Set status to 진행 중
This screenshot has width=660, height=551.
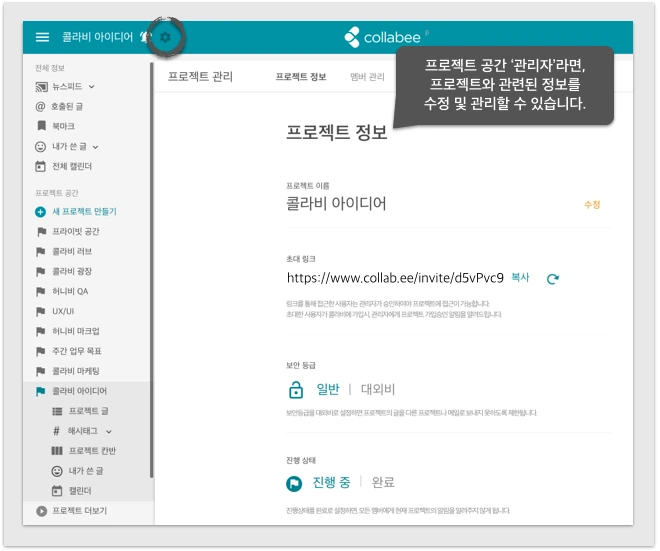(x=331, y=482)
